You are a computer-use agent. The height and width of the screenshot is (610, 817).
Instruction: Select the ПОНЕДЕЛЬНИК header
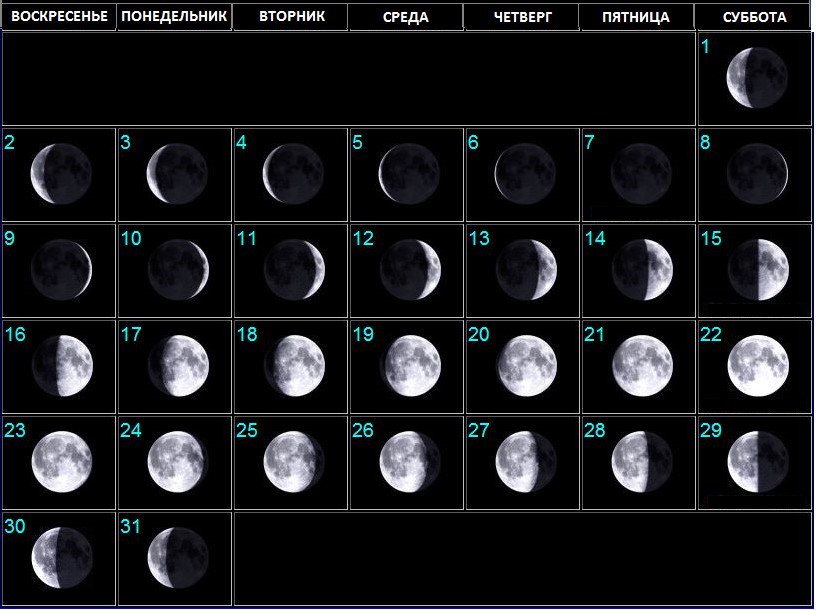(x=174, y=17)
